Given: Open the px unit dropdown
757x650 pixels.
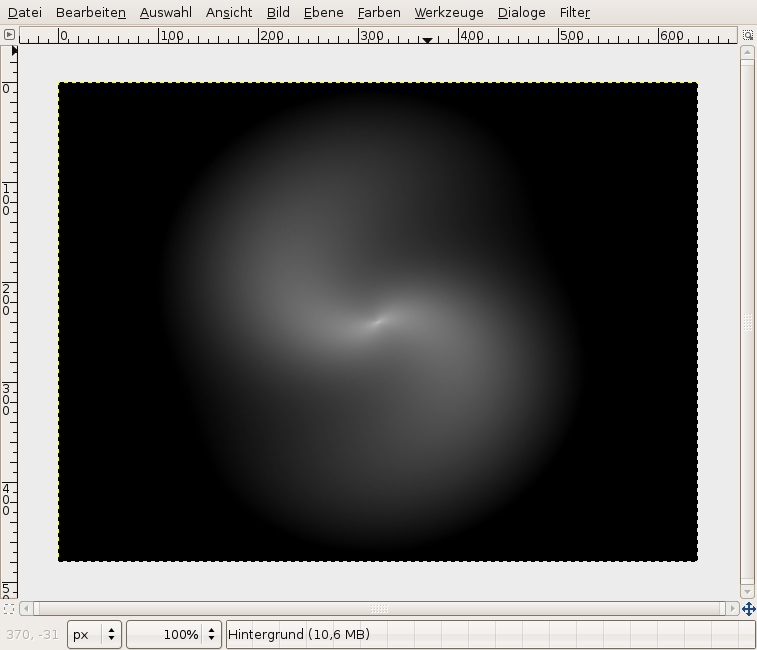Looking at the screenshot, I should coord(95,635).
